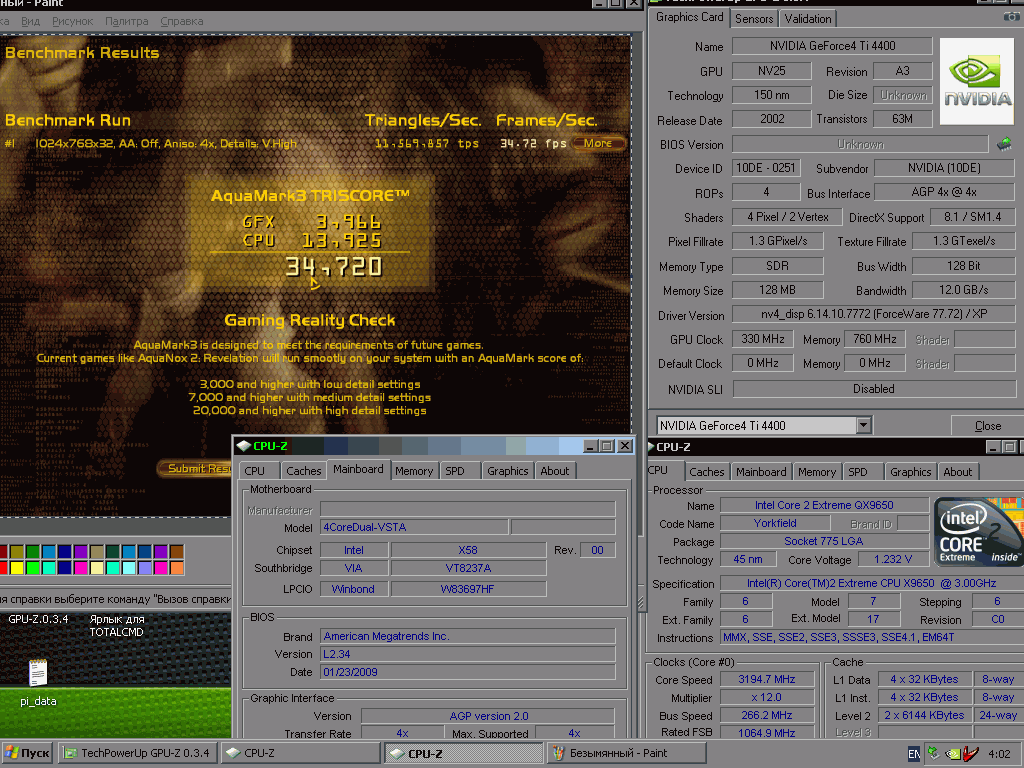Pick the pale yellow palette color
The width and height of the screenshot is (1024, 768).
[x=97, y=568]
